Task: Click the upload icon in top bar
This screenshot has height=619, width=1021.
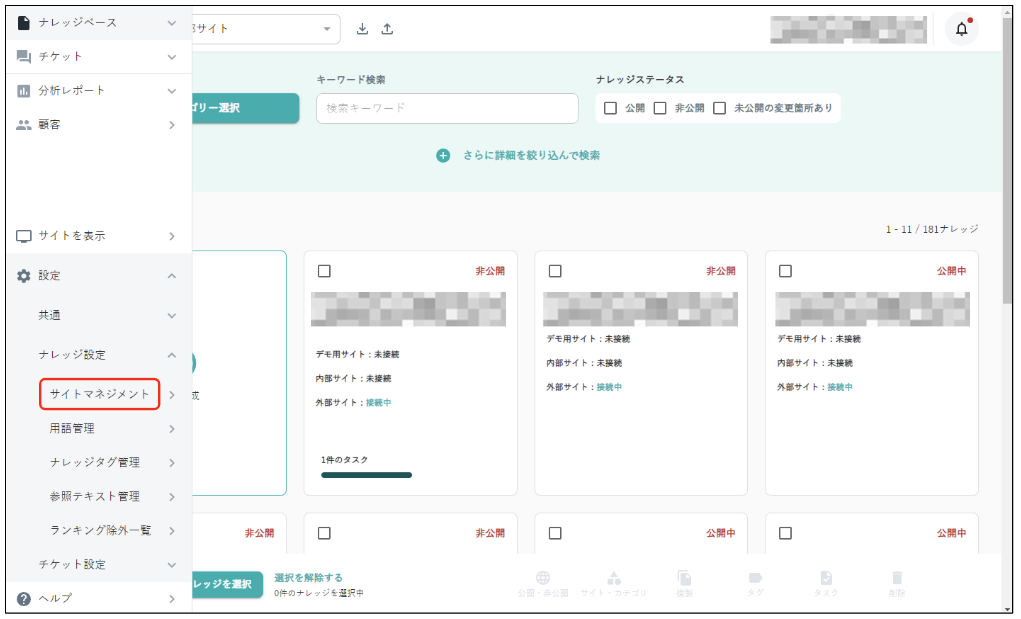Action: (387, 29)
